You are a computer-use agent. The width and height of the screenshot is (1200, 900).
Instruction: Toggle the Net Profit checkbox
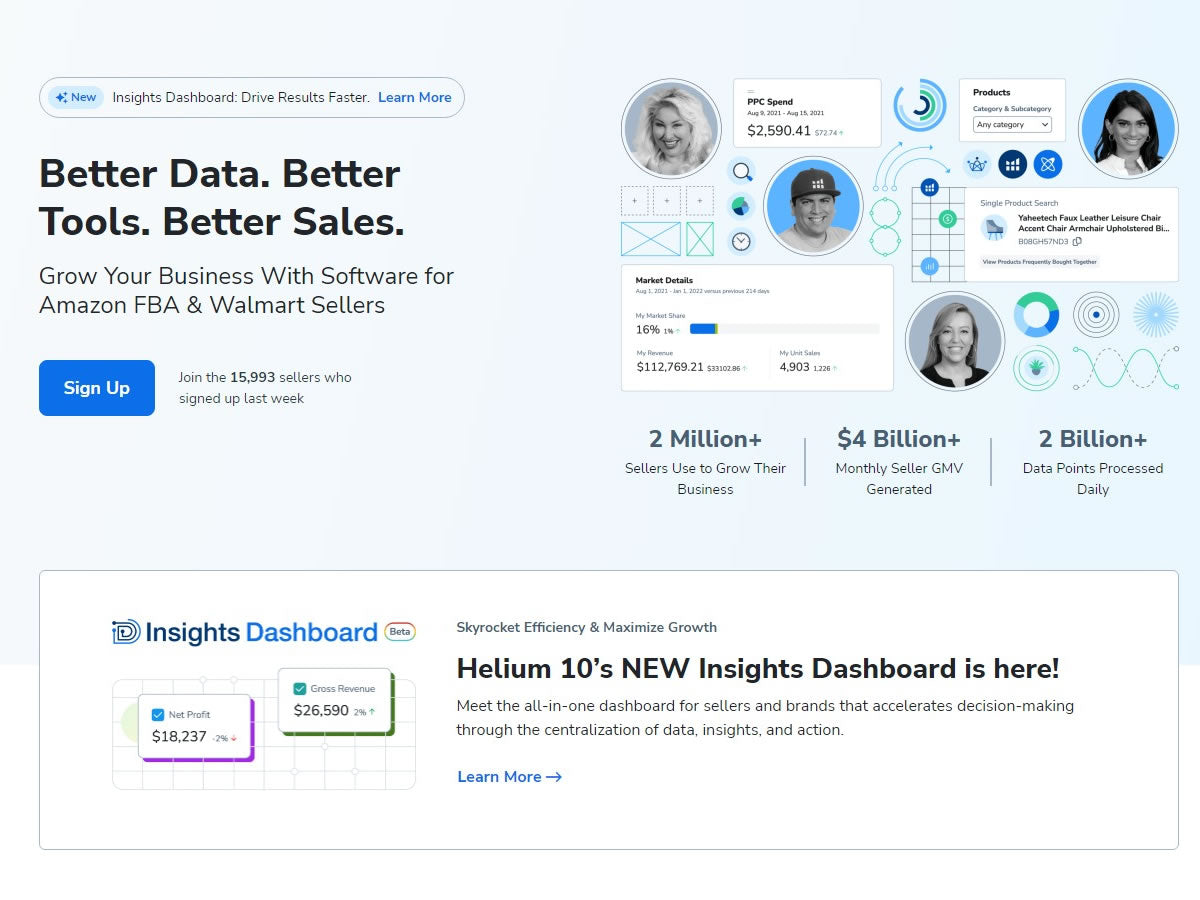coord(158,715)
